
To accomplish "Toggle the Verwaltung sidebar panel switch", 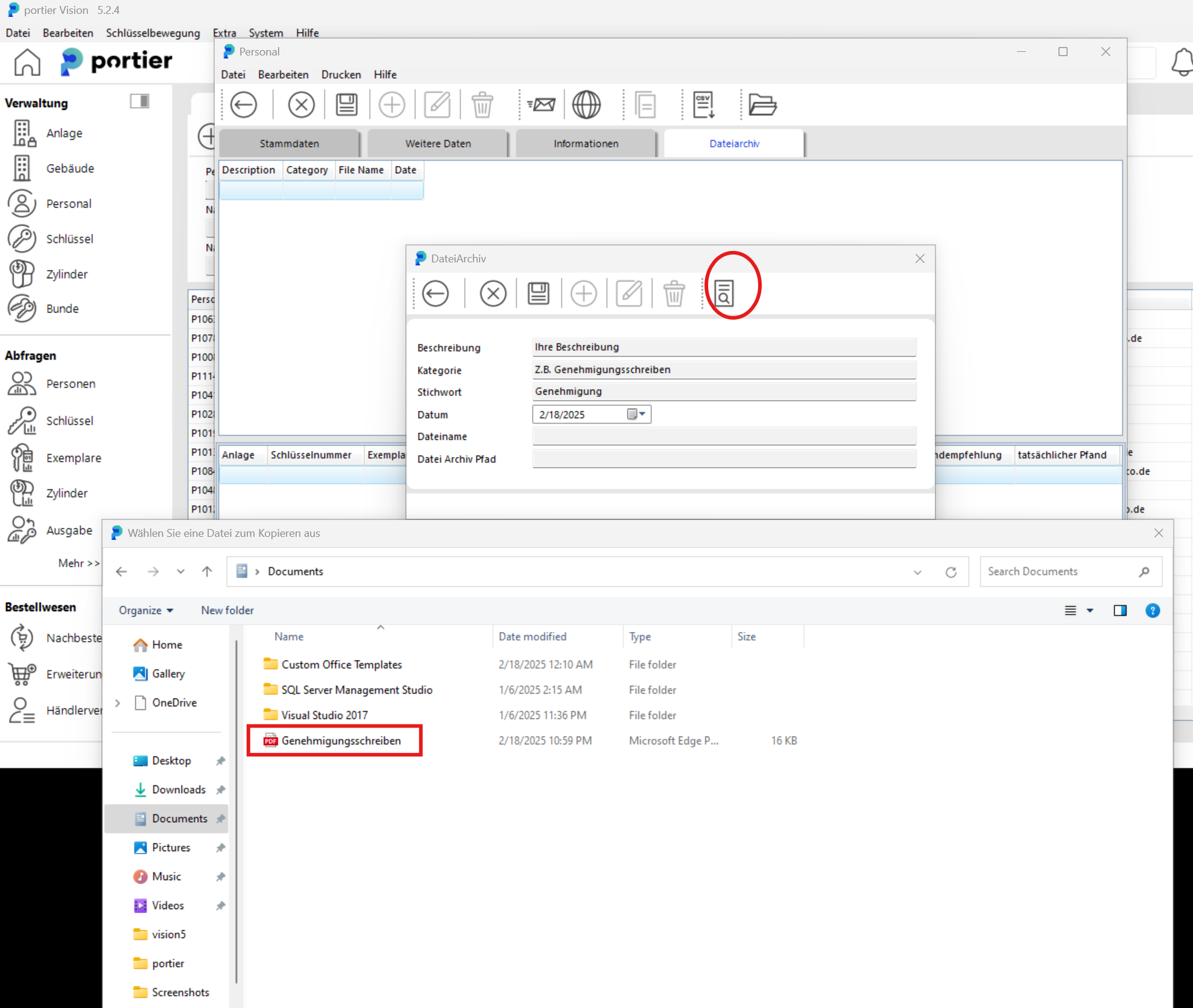I will (139, 101).
